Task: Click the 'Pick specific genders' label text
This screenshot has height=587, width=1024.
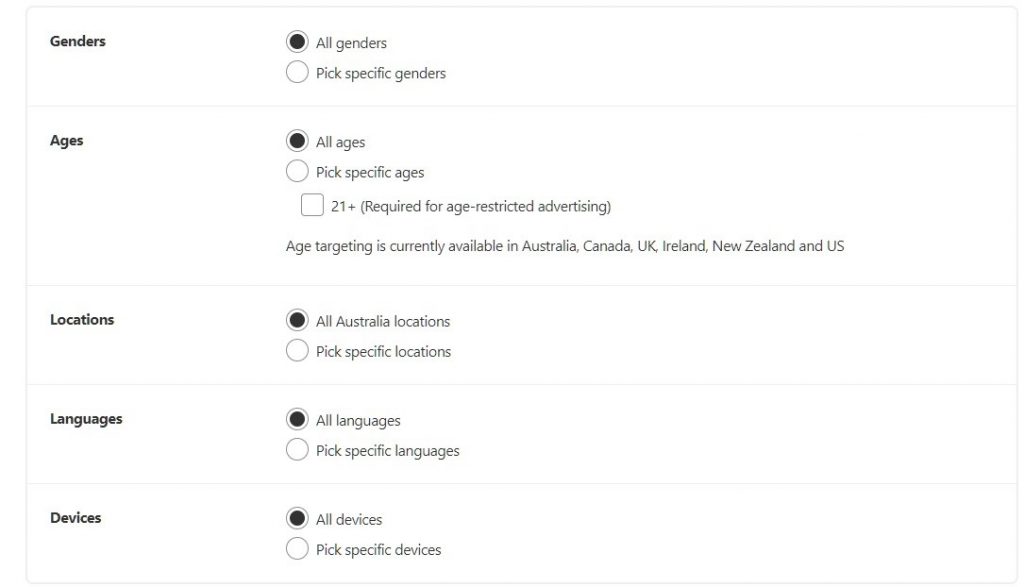Action: [381, 73]
